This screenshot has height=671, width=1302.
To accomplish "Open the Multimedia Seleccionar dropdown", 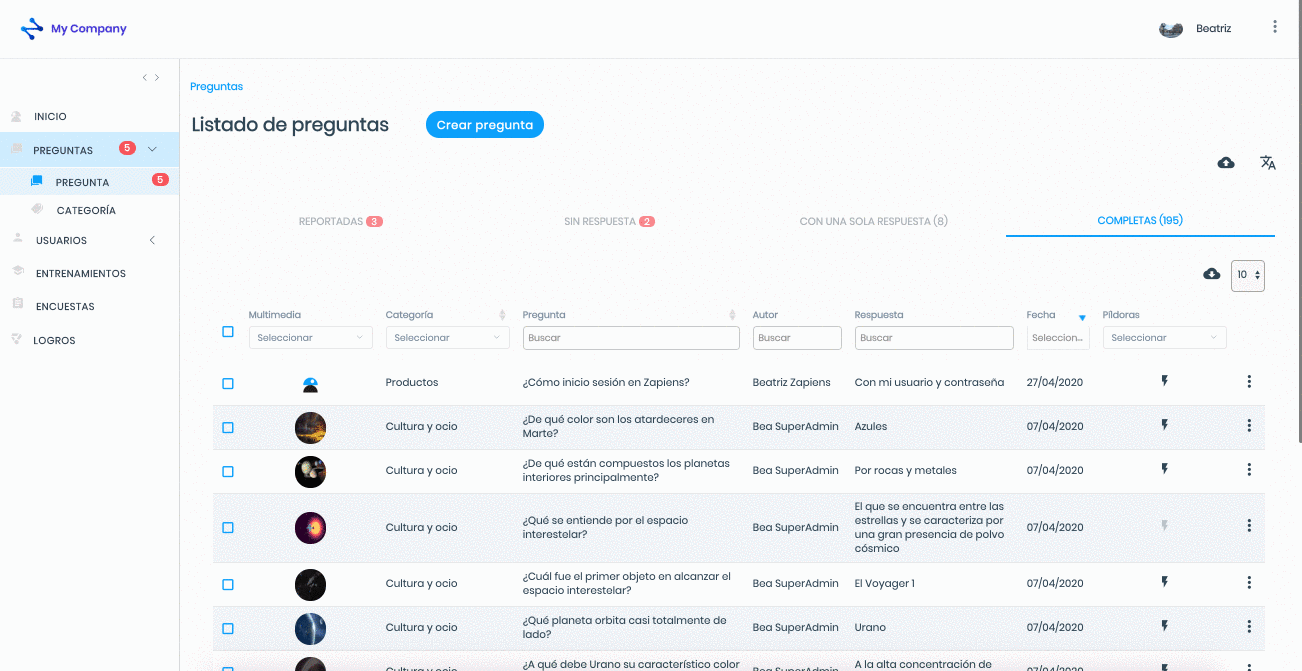I will click(310, 338).
